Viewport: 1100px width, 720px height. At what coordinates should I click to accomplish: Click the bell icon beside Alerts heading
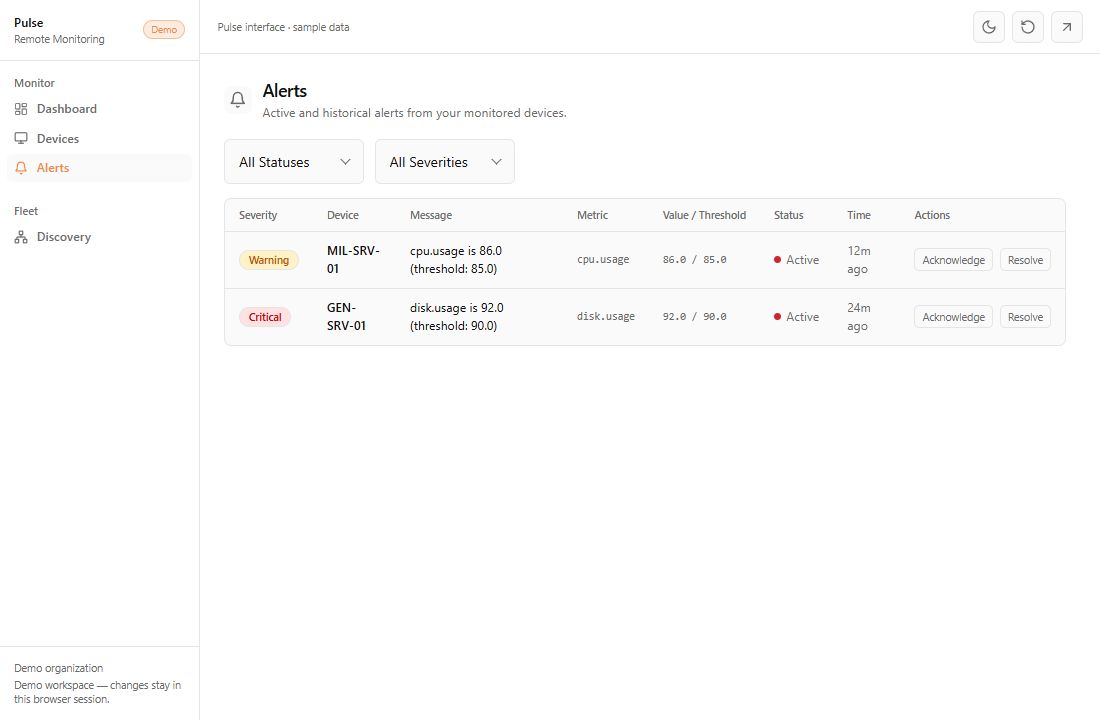[x=238, y=99]
